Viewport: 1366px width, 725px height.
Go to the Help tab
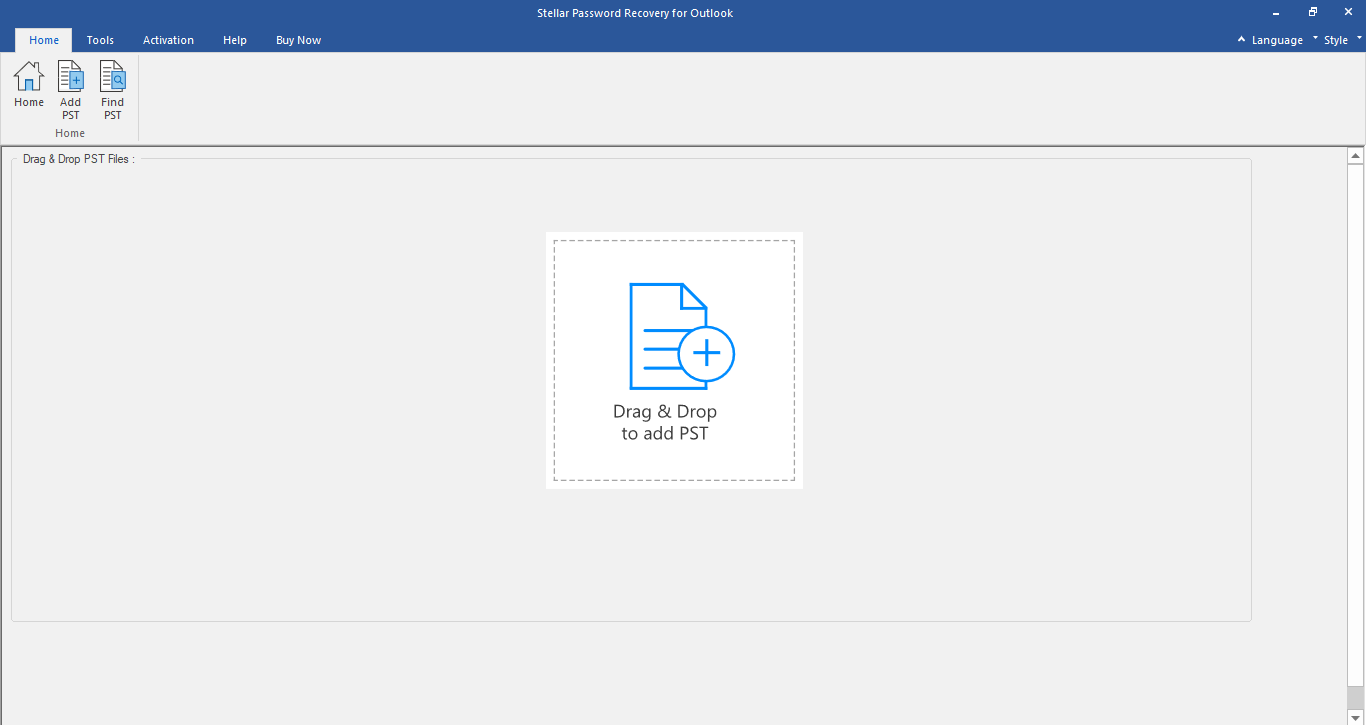(235, 40)
